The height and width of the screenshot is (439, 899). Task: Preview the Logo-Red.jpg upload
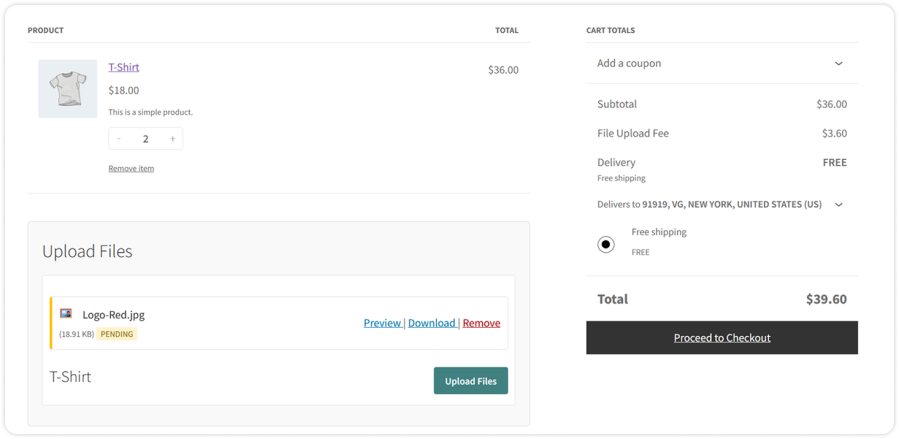(x=382, y=323)
